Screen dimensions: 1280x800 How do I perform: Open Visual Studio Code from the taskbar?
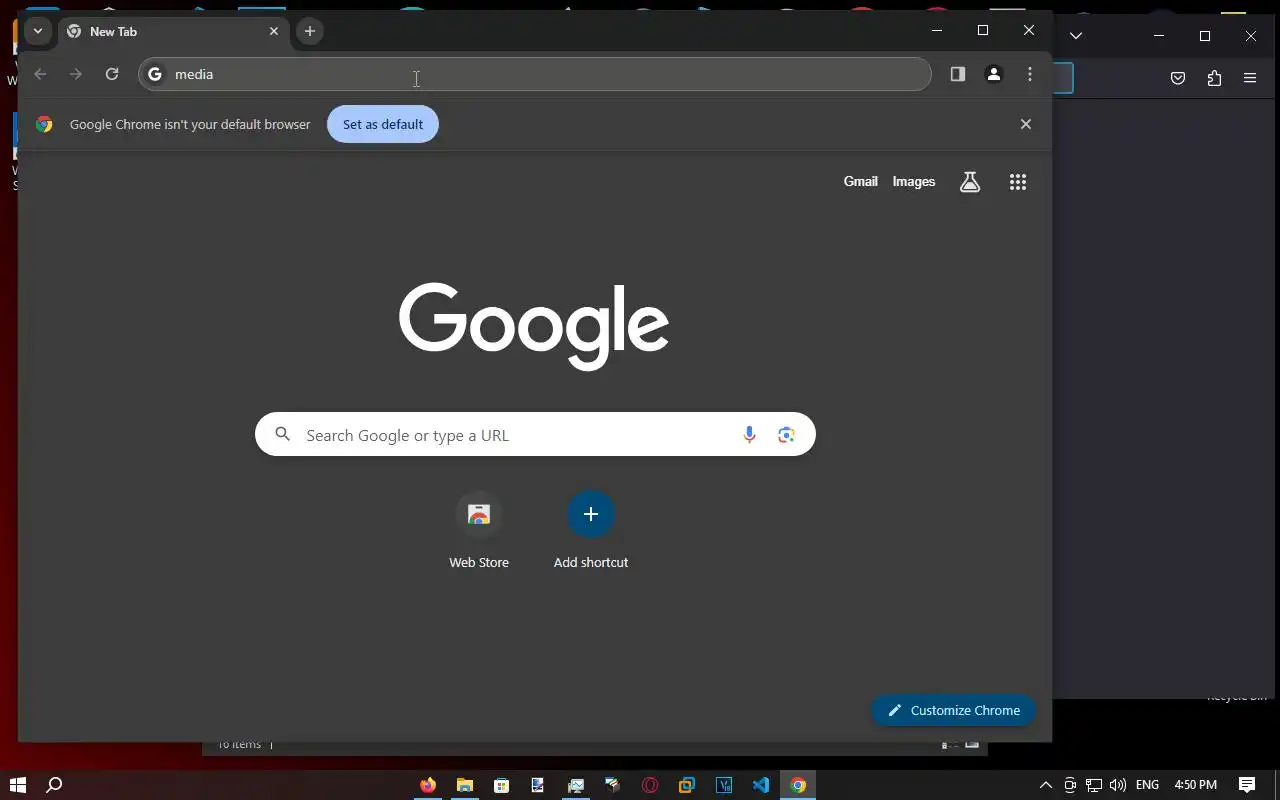[761, 785]
